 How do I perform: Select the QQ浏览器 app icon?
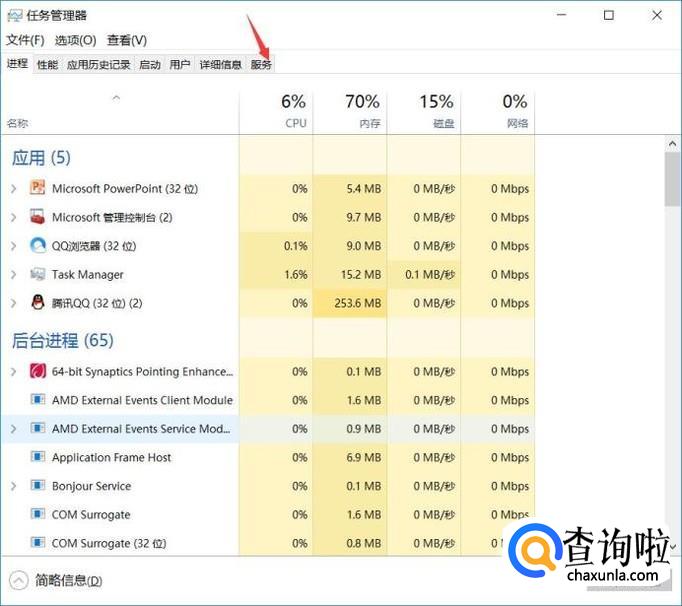tap(38, 246)
